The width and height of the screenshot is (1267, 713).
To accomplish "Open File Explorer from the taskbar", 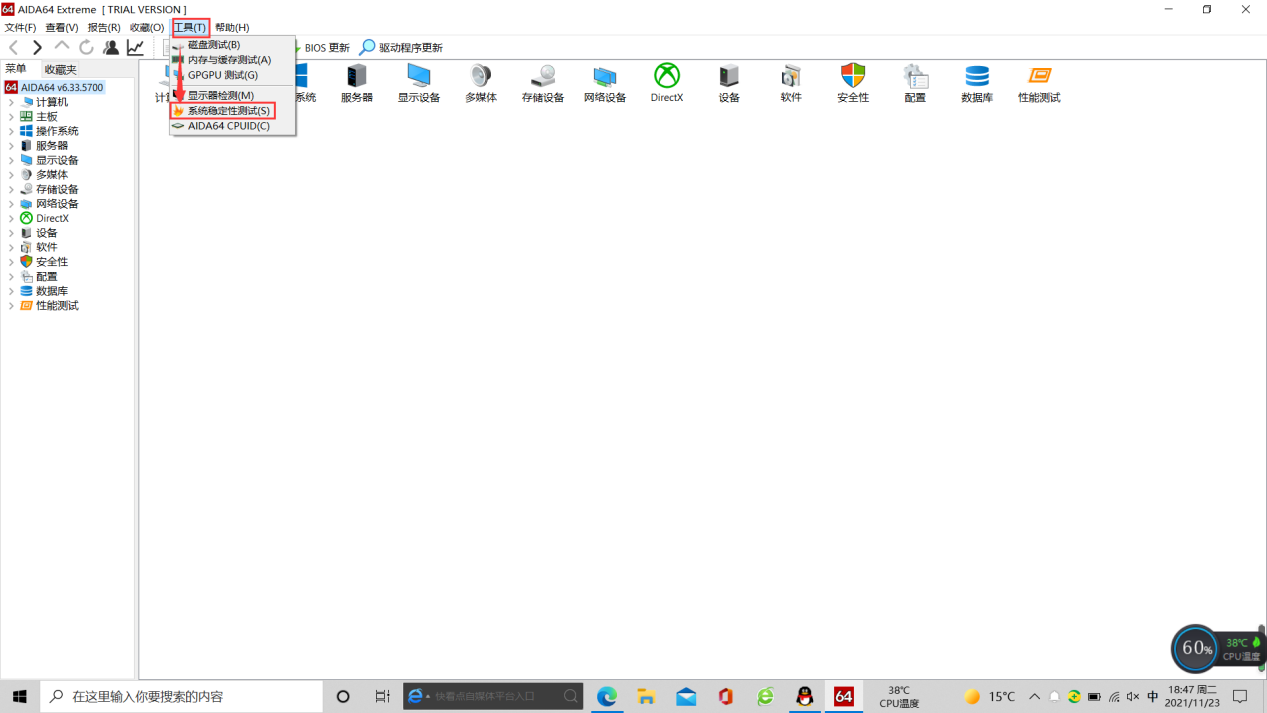I will [x=646, y=696].
